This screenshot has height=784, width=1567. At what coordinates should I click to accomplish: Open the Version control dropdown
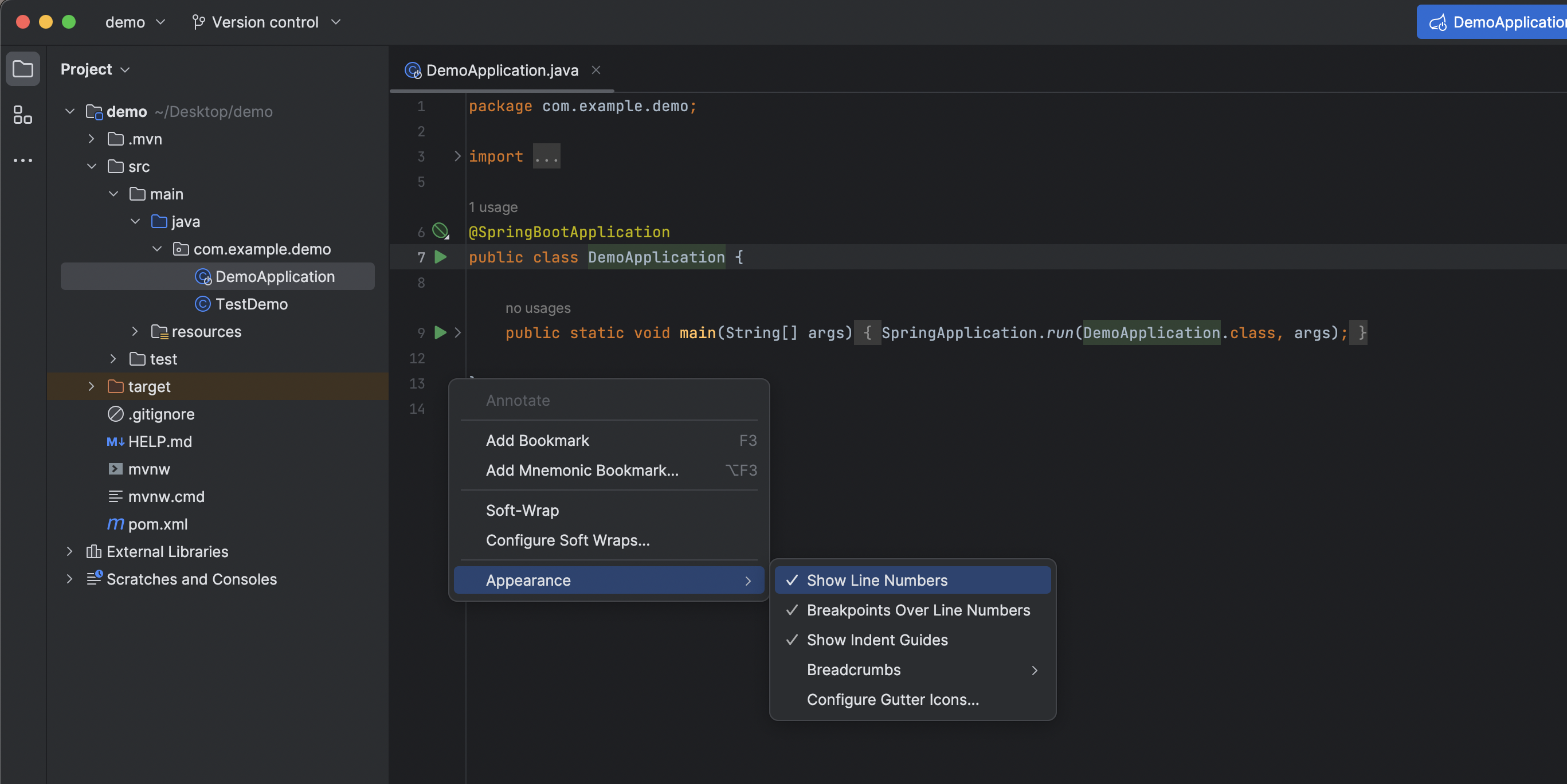[x=266, y=22]
